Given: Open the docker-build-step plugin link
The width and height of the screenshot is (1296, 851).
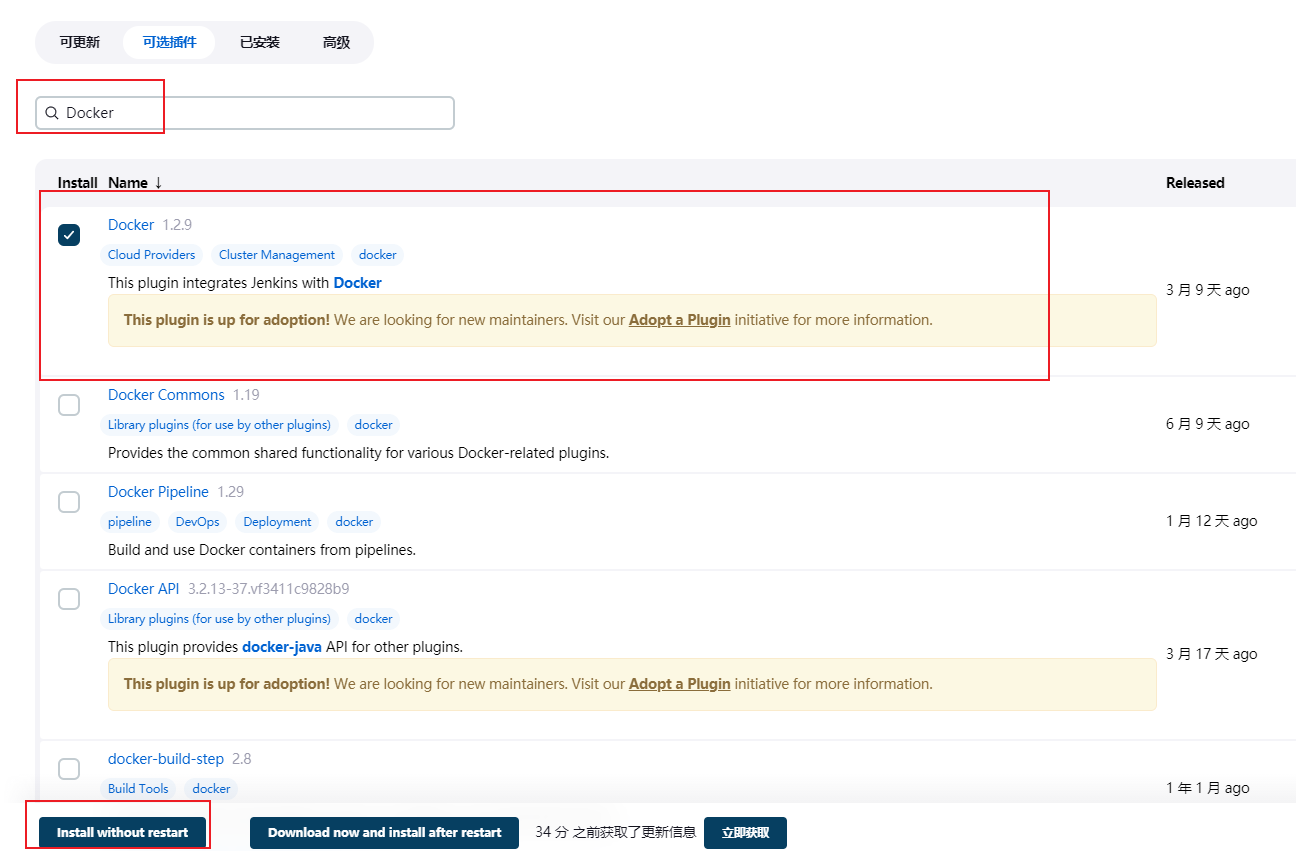Looking at the screenshot, I should [166, 759].
